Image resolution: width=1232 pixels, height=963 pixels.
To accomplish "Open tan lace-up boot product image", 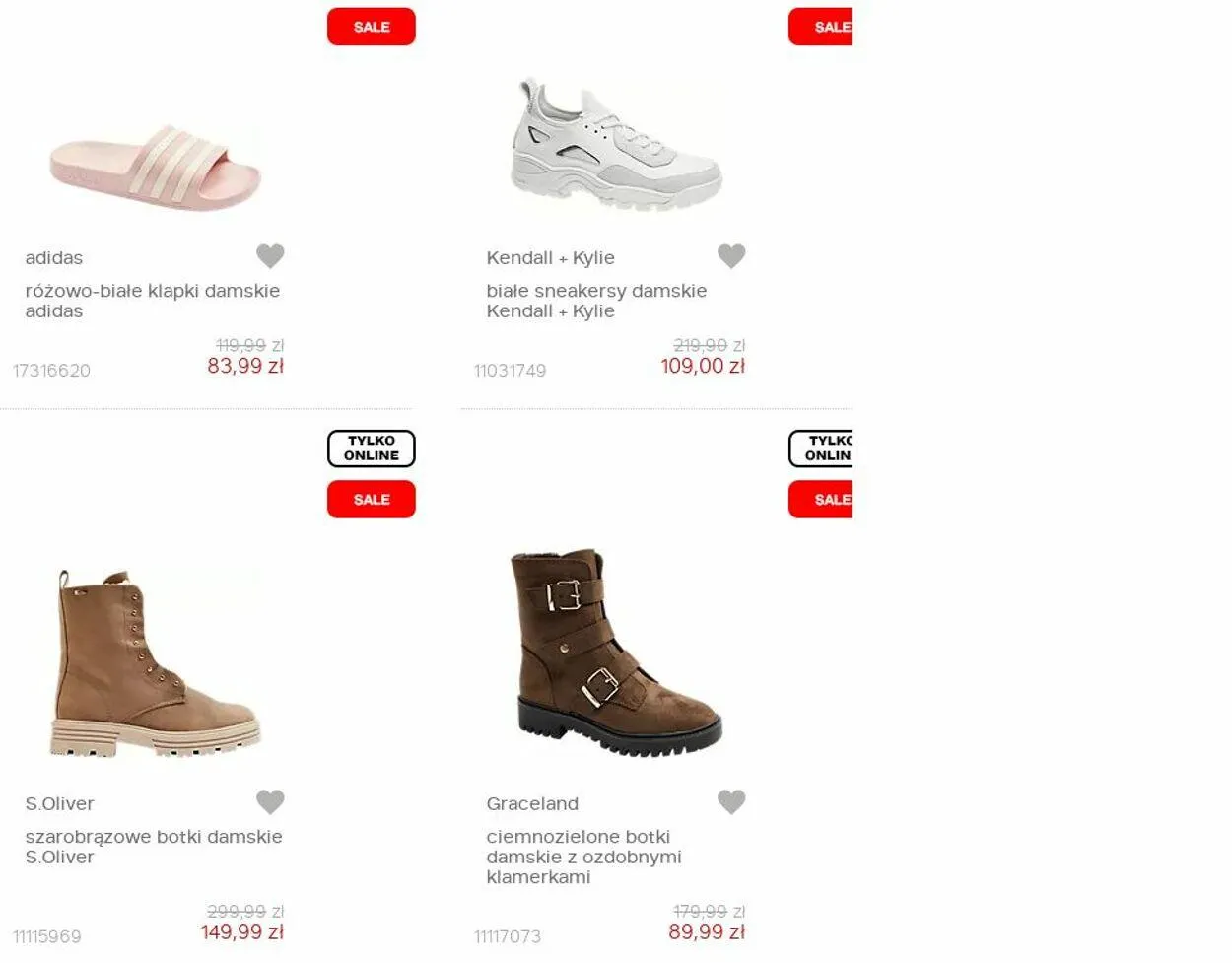I will pos(156,663).
